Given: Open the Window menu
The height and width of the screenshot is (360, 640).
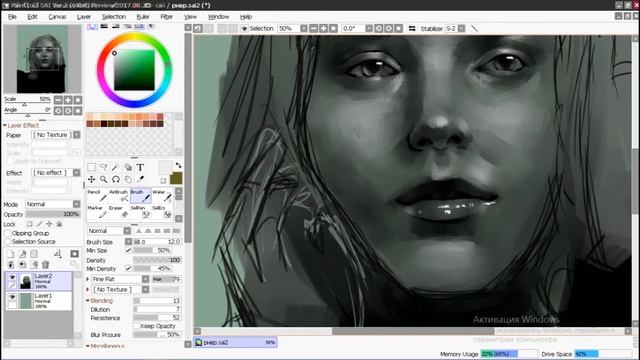Looking at the screenshot, I should point(218,17).
